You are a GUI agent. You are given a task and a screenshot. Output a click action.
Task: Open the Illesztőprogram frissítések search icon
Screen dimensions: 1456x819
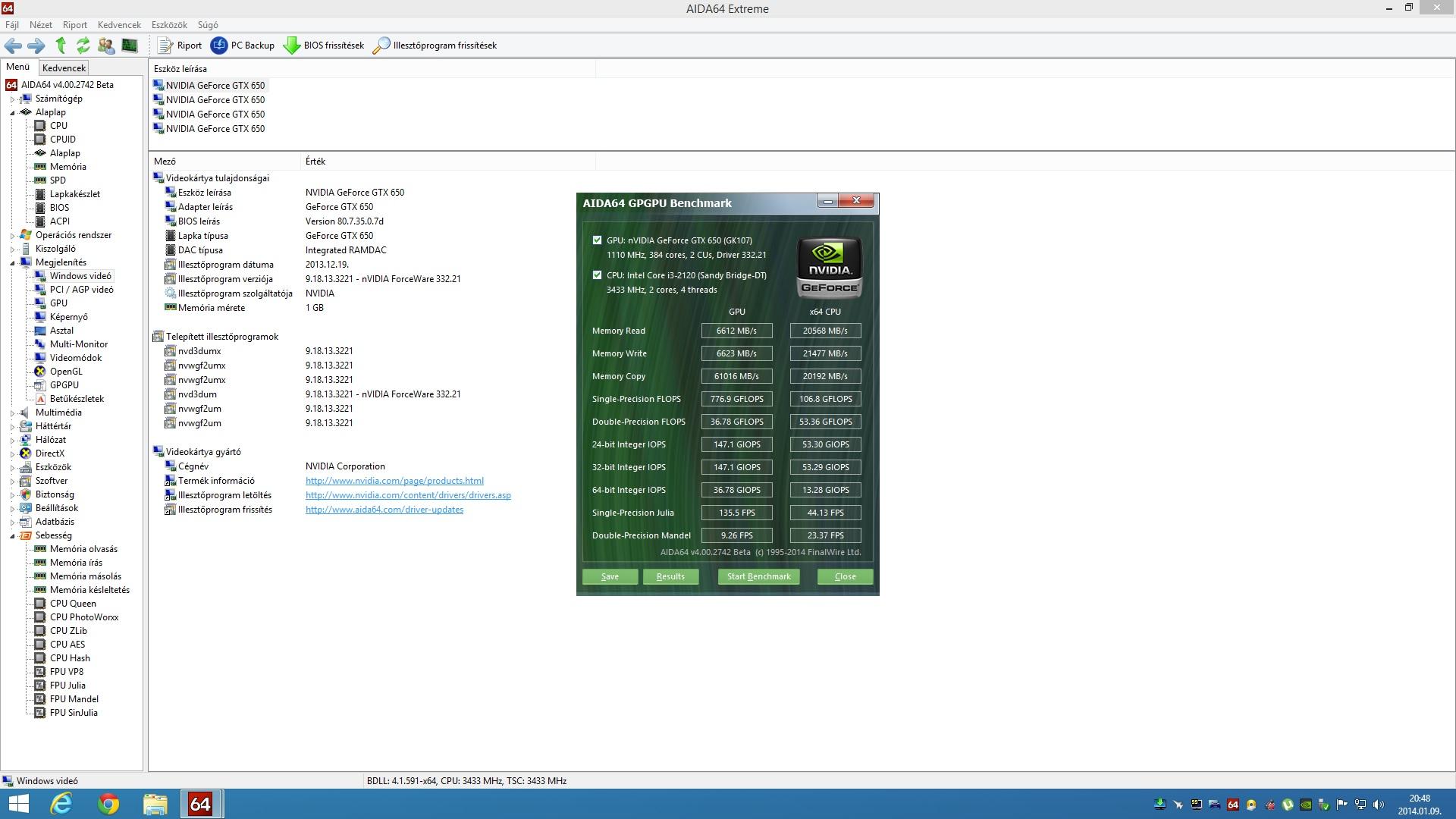(x=381, y=45)
